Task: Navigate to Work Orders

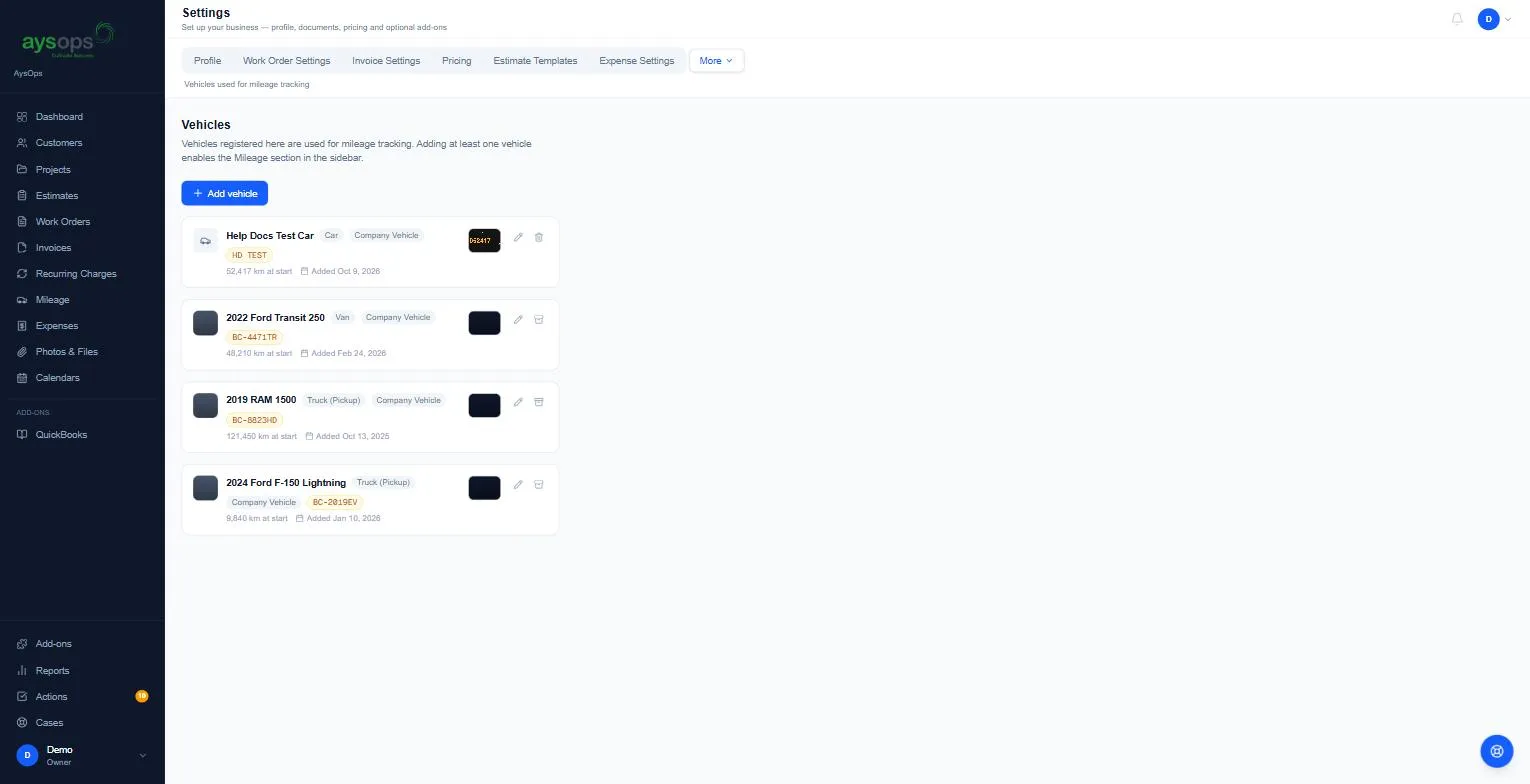Action: (82, 222)
